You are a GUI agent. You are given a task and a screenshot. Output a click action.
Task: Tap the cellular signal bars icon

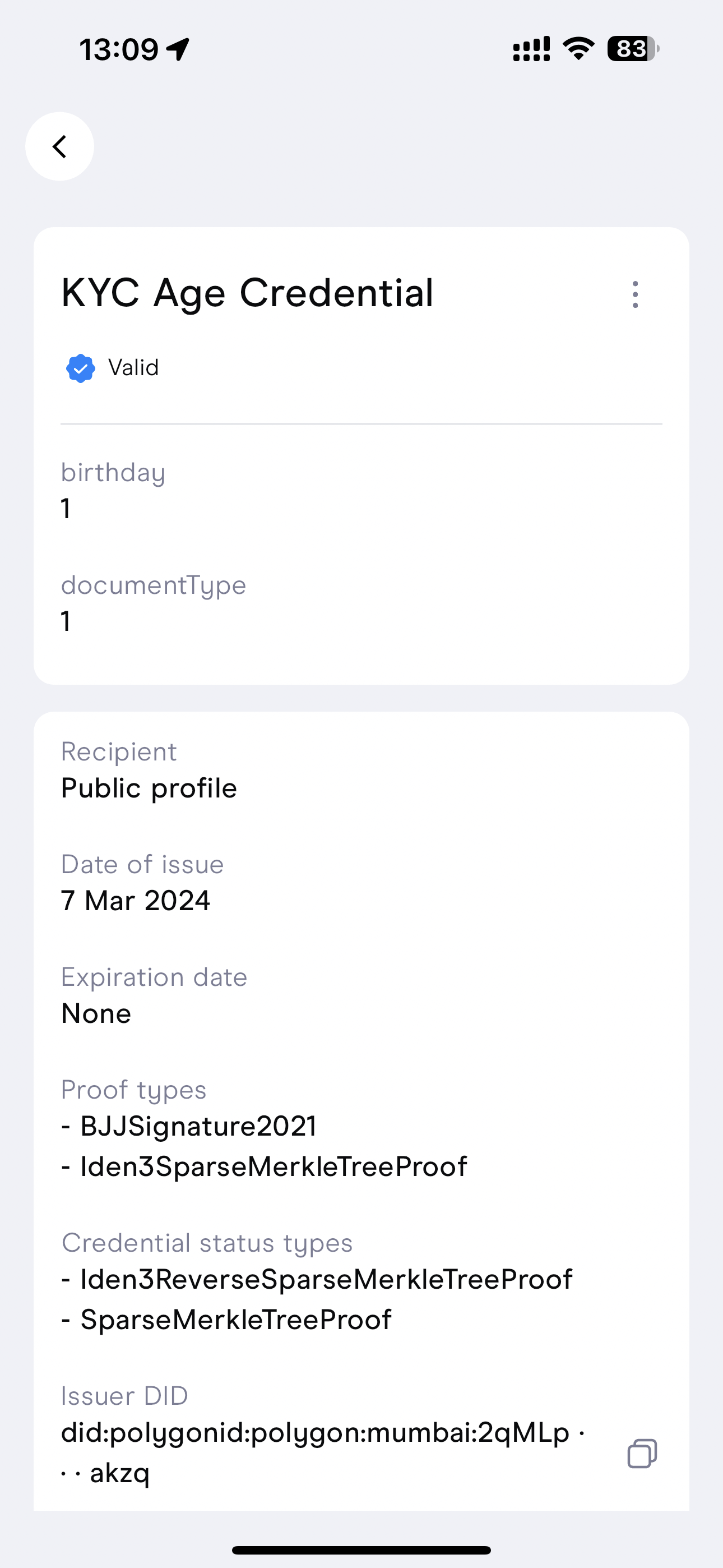[x=531, y=49]
